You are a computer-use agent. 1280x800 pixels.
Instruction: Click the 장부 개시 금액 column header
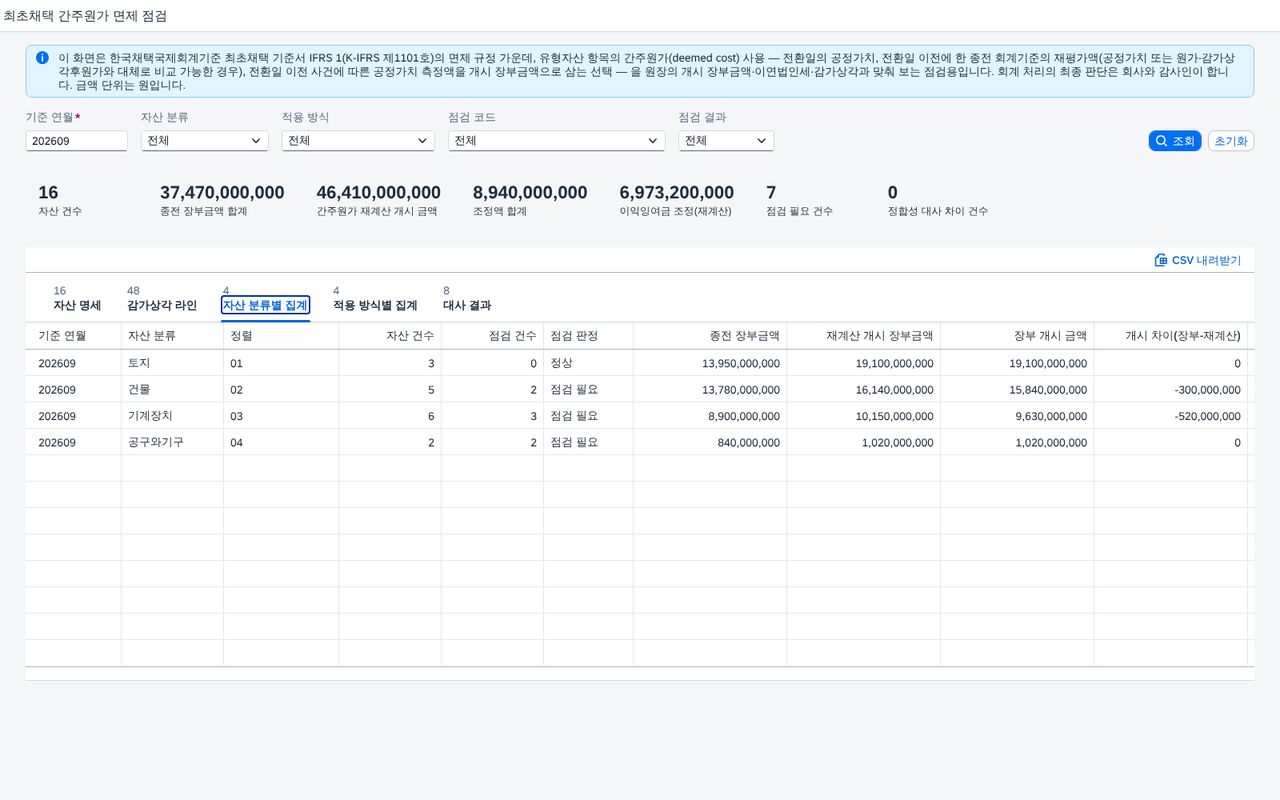point(1017,336)
